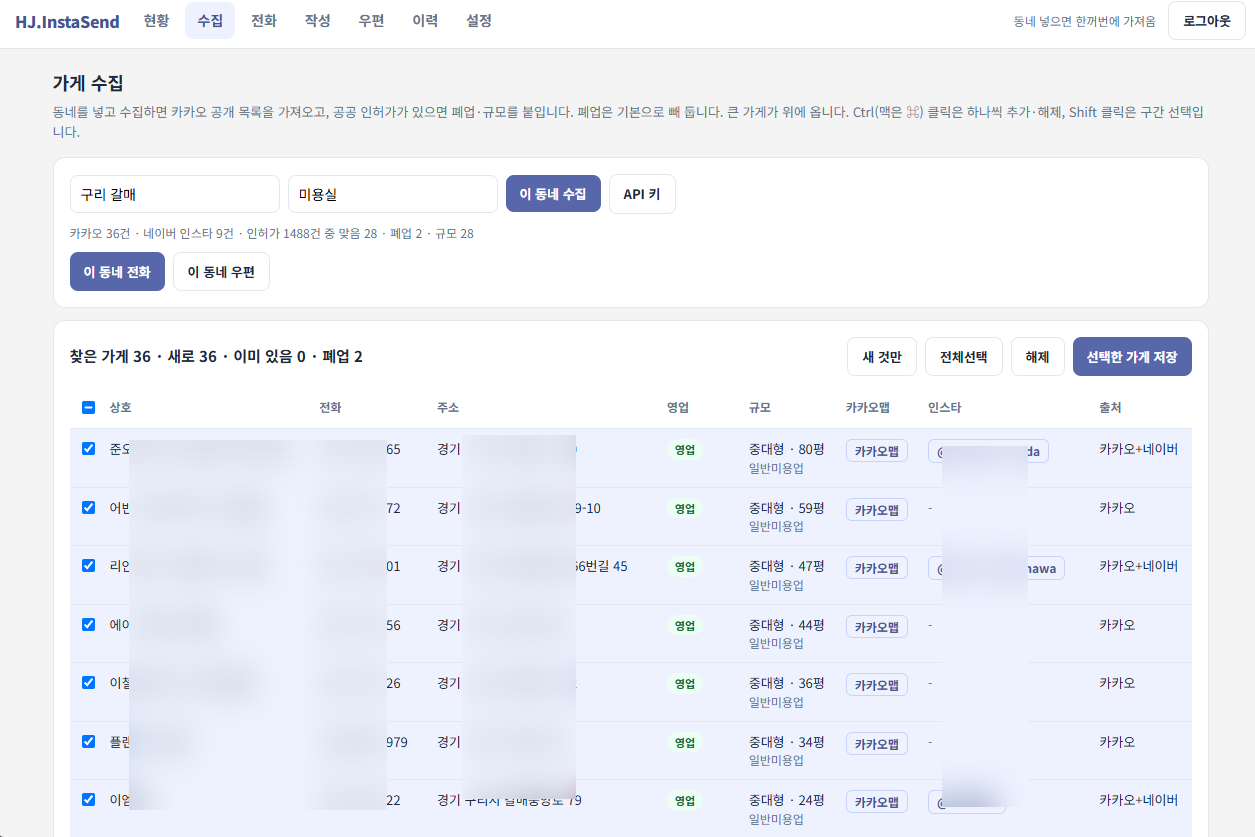1255x837 pixels.
Task: Click the 주소 column header
Action: click(x=448, y=408)
